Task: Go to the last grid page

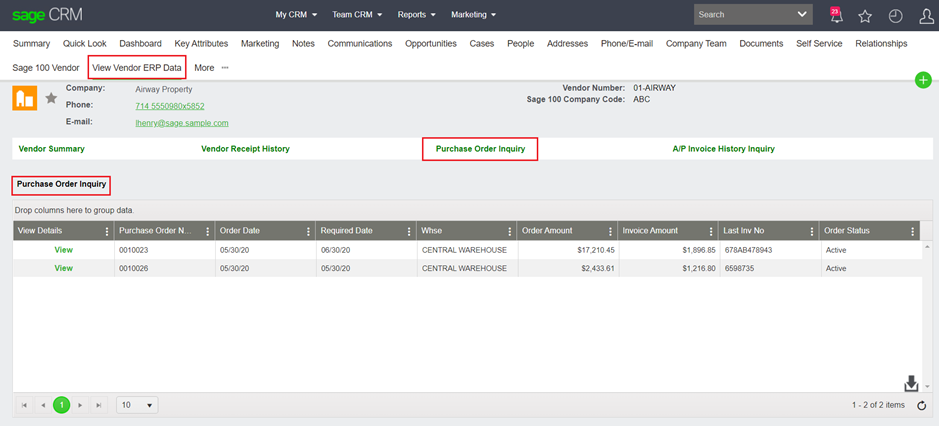Action: [x=98, y=405]
